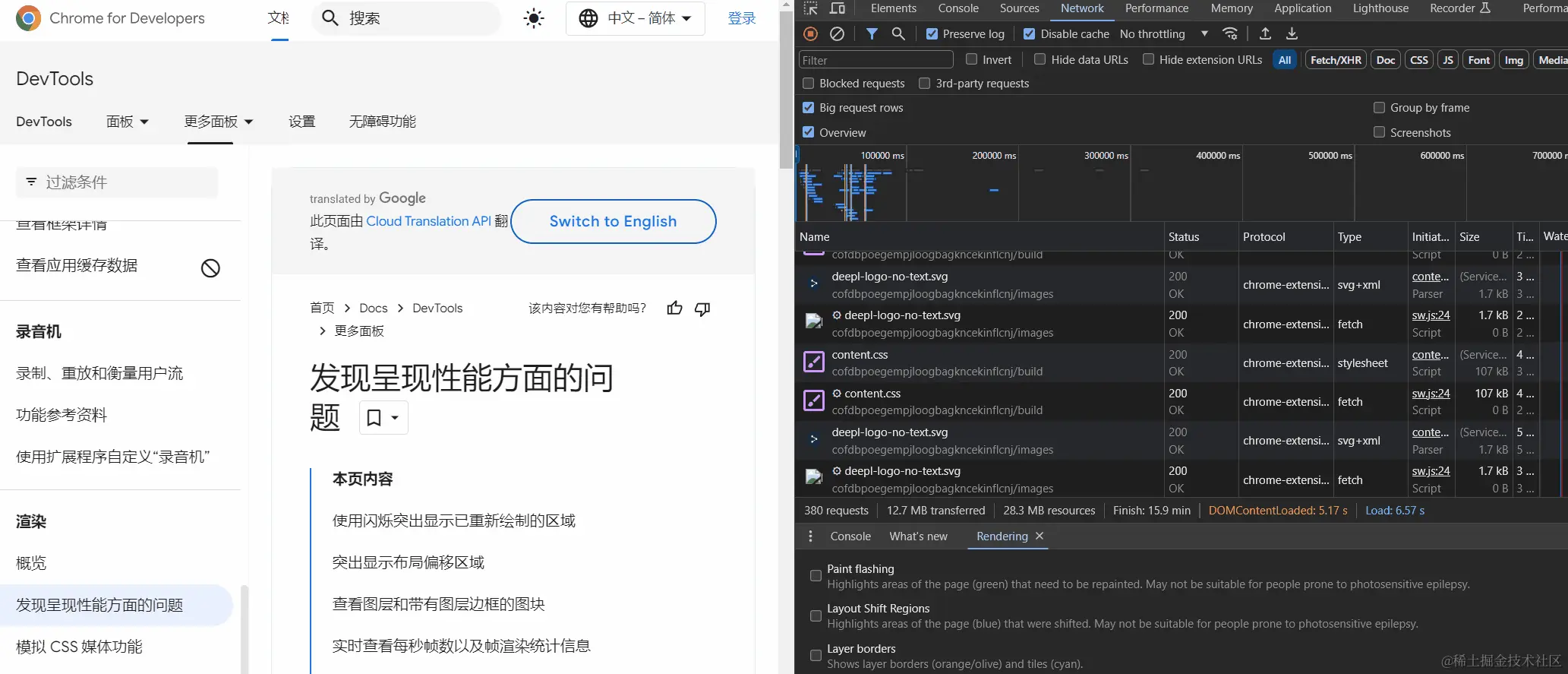Viewport: 1568px width, 674px height.
Task: Open the No throttling dropdown
Action: pos(1163,33)
